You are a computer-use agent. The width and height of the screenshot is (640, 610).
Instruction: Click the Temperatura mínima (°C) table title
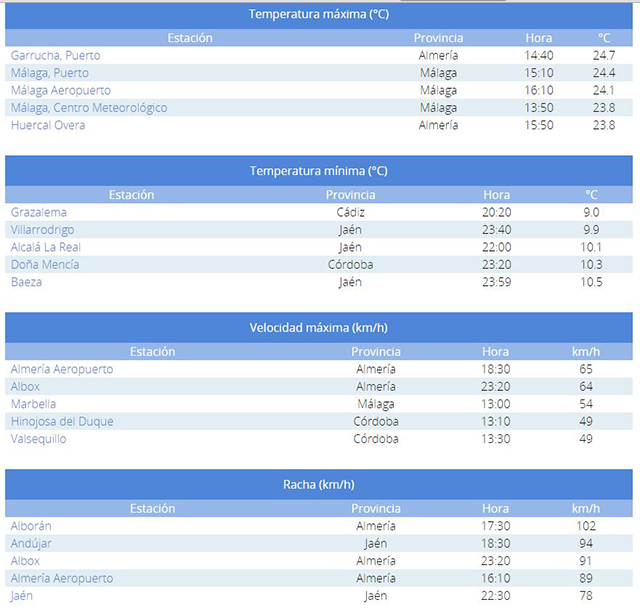point(319,171)
